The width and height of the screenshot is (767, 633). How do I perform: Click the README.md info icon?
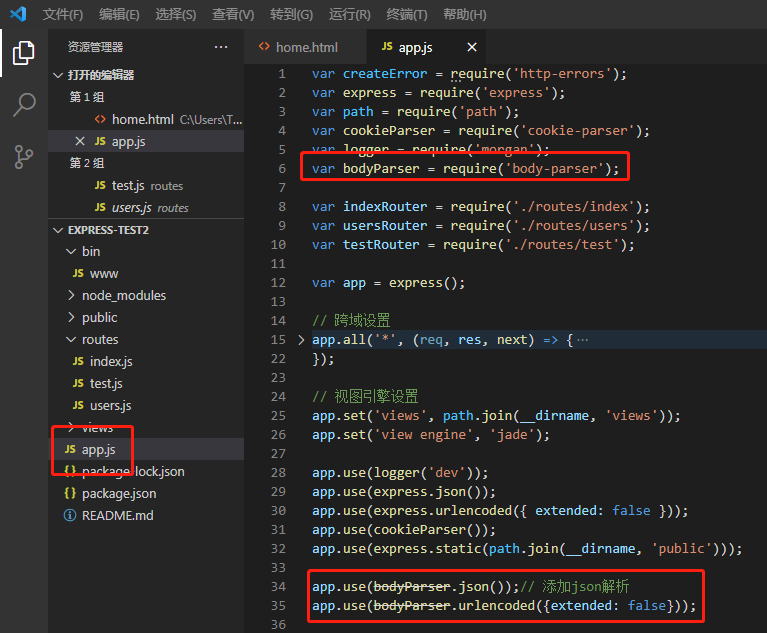[70, 515]
